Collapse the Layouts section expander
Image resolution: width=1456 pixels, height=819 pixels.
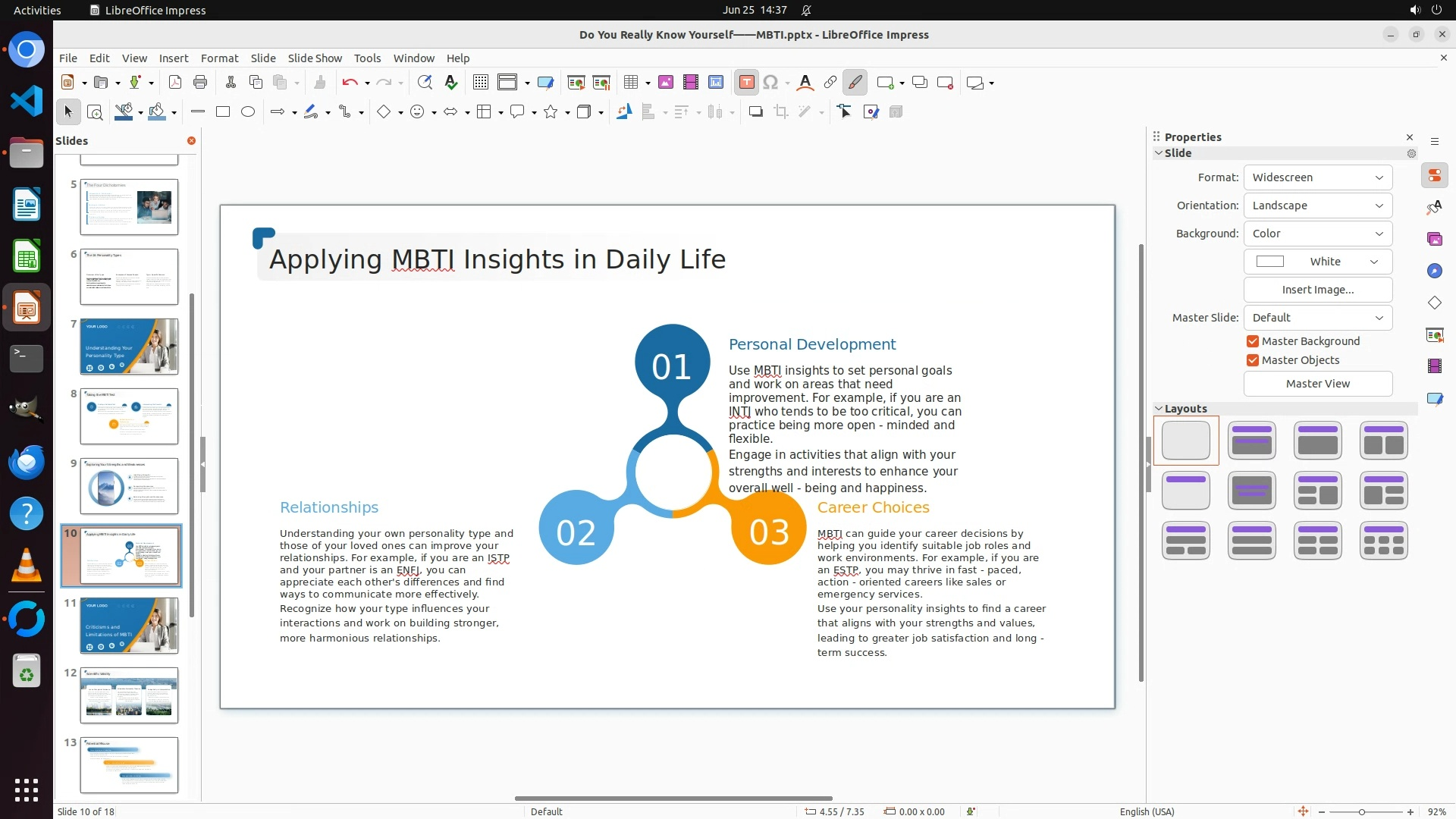click(x=1159, y=409)
